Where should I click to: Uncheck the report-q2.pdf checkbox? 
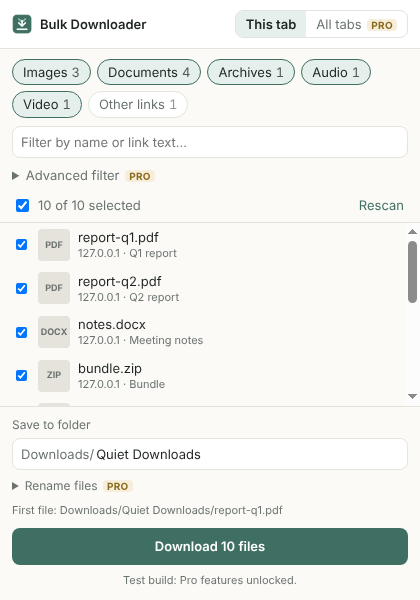click(x=22, y=288)
